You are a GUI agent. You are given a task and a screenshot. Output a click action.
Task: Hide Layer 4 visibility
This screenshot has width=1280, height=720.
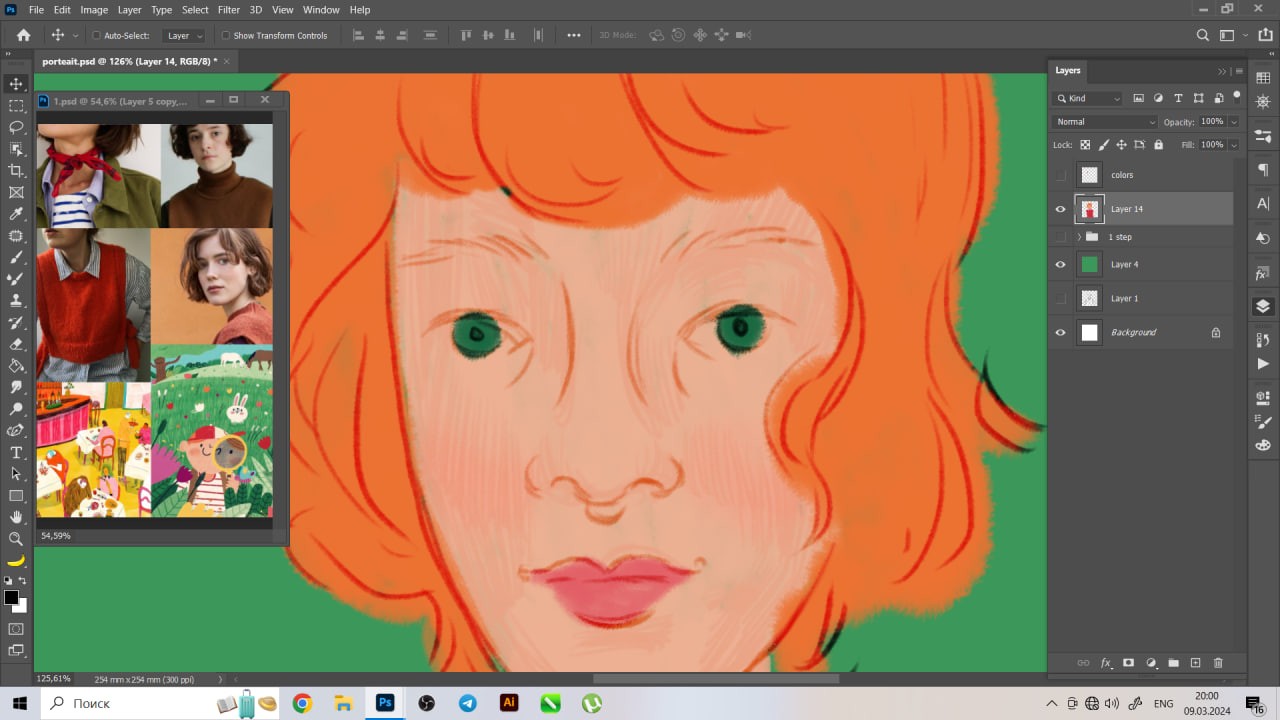1061,264
